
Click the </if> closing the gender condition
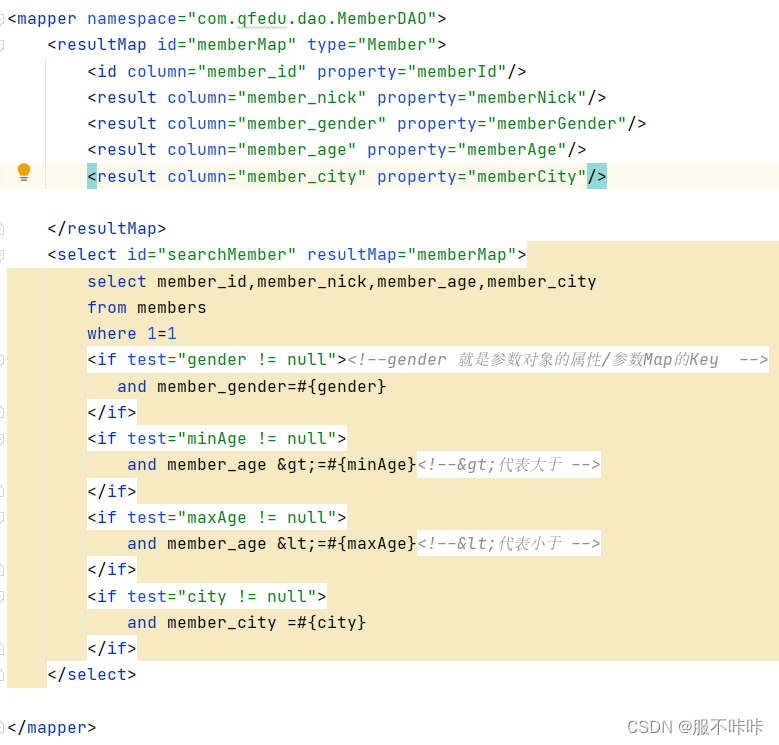point(112,412)
